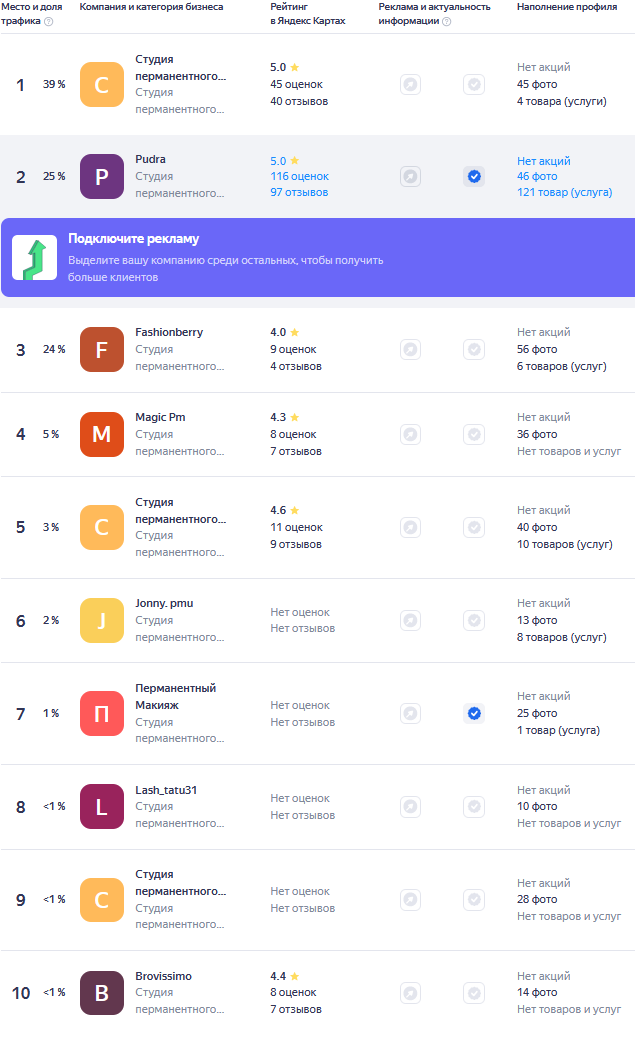Click the 39 % traffic share value
The width and height of the screenshot is (635, 1040).
[x=54, y=84]
